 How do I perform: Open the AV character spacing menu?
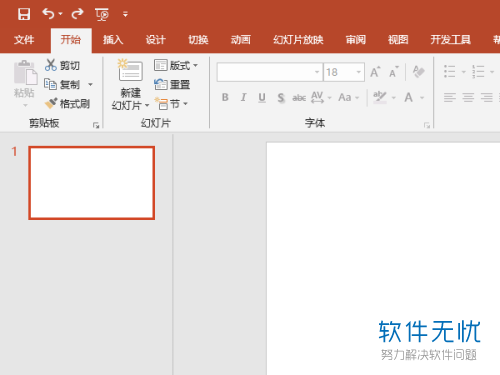[x=321, y=98]
